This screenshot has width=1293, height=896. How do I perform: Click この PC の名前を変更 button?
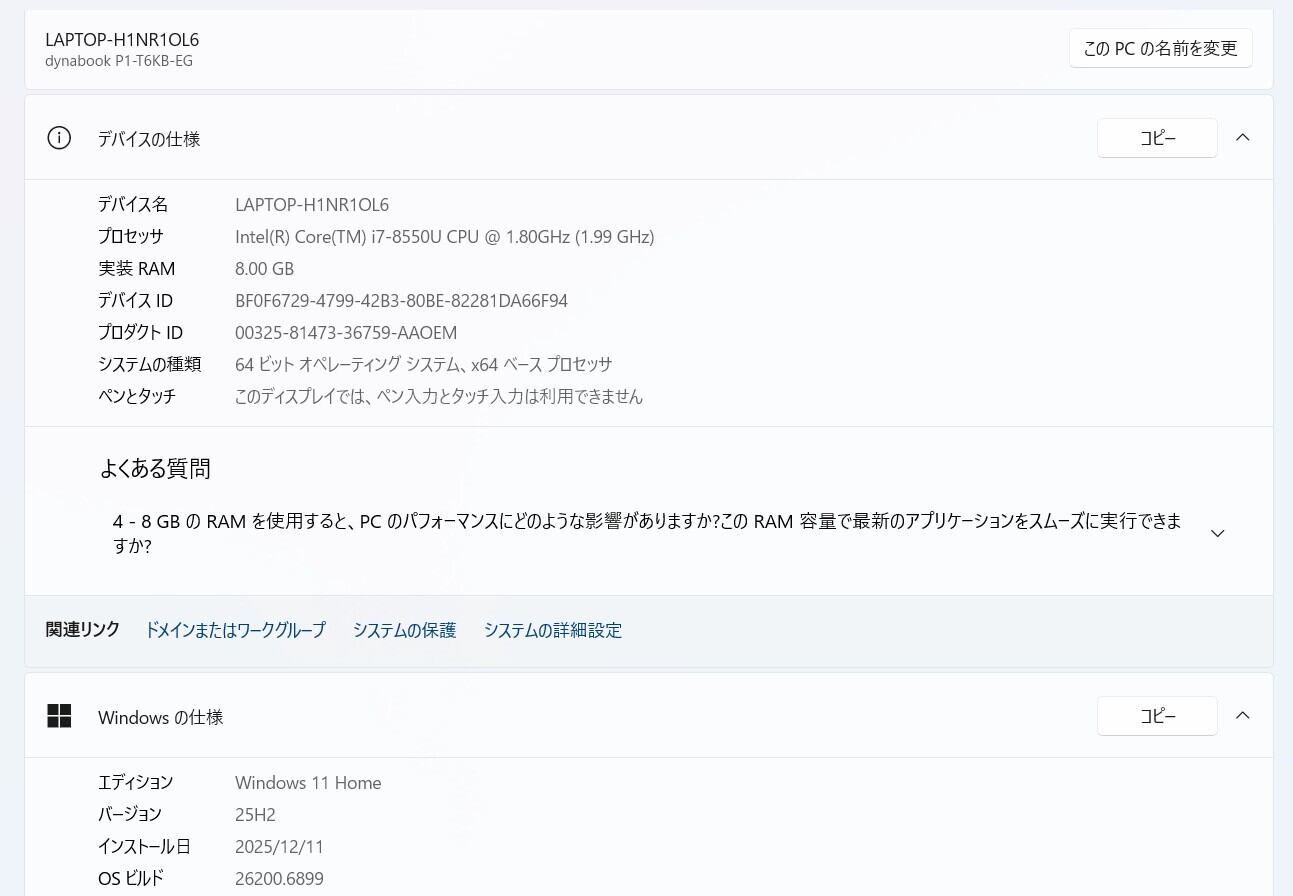click(1160, 48)
